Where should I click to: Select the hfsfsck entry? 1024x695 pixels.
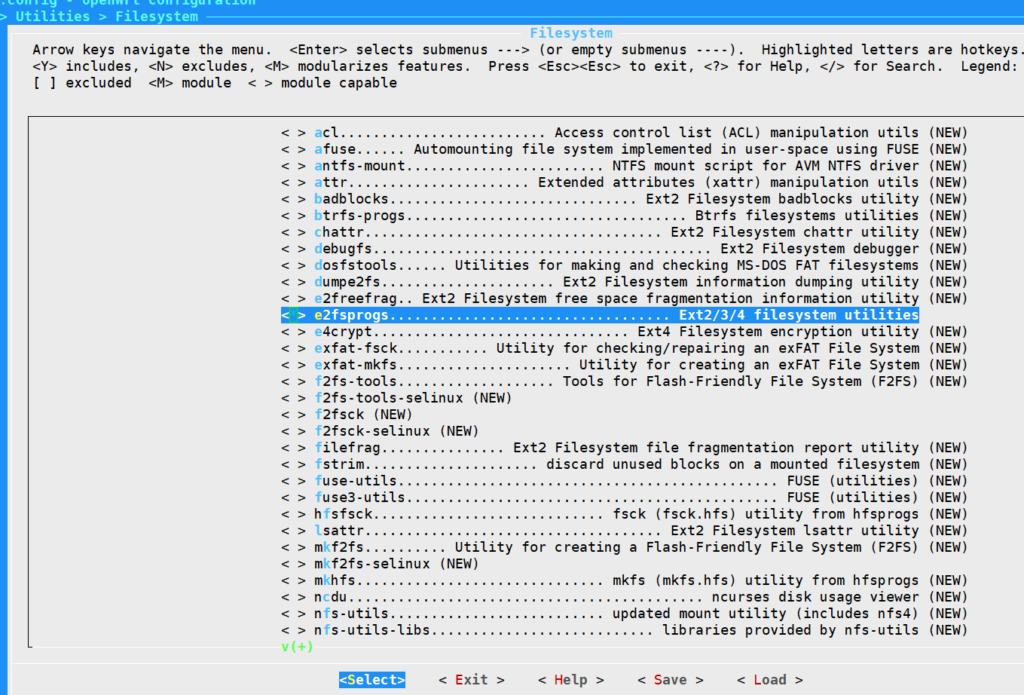point(624,515)
